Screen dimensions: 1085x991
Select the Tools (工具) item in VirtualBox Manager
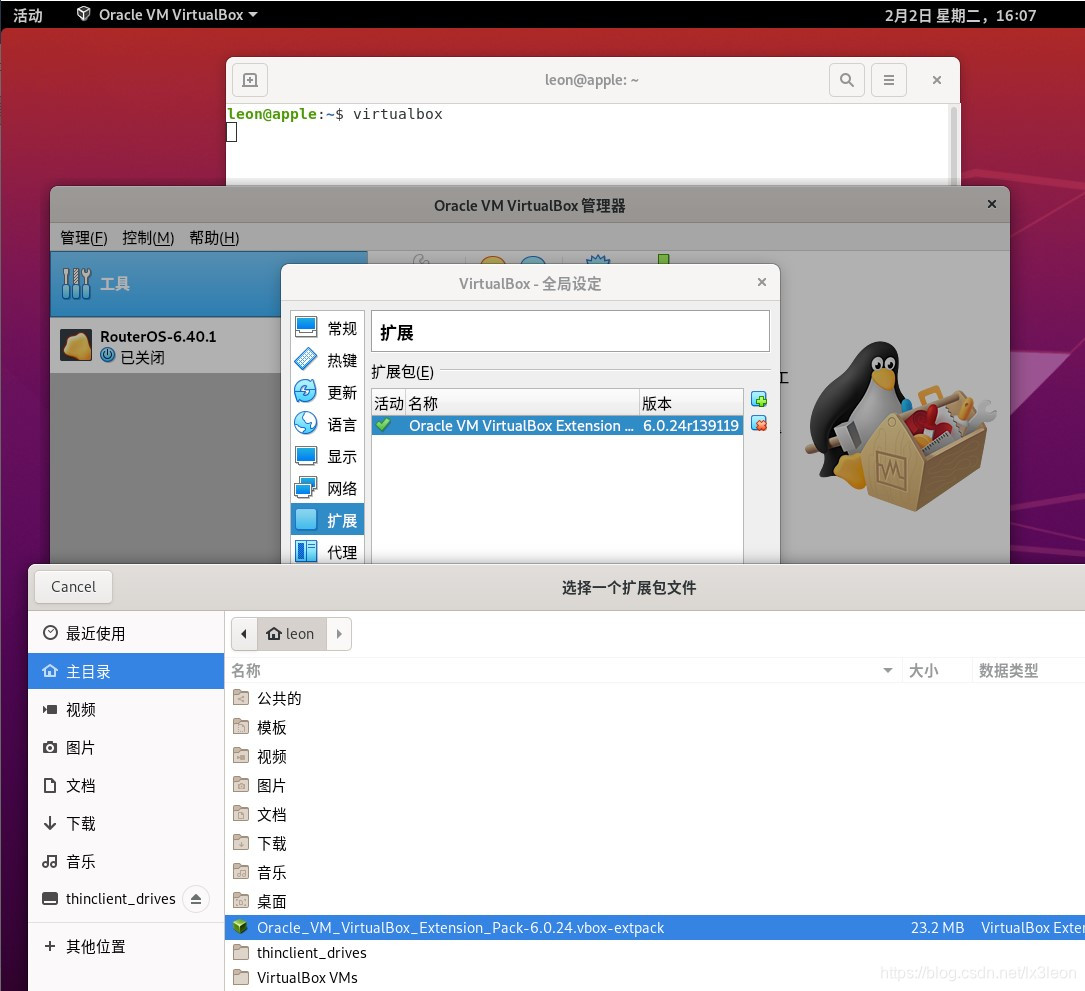[165, 284]
